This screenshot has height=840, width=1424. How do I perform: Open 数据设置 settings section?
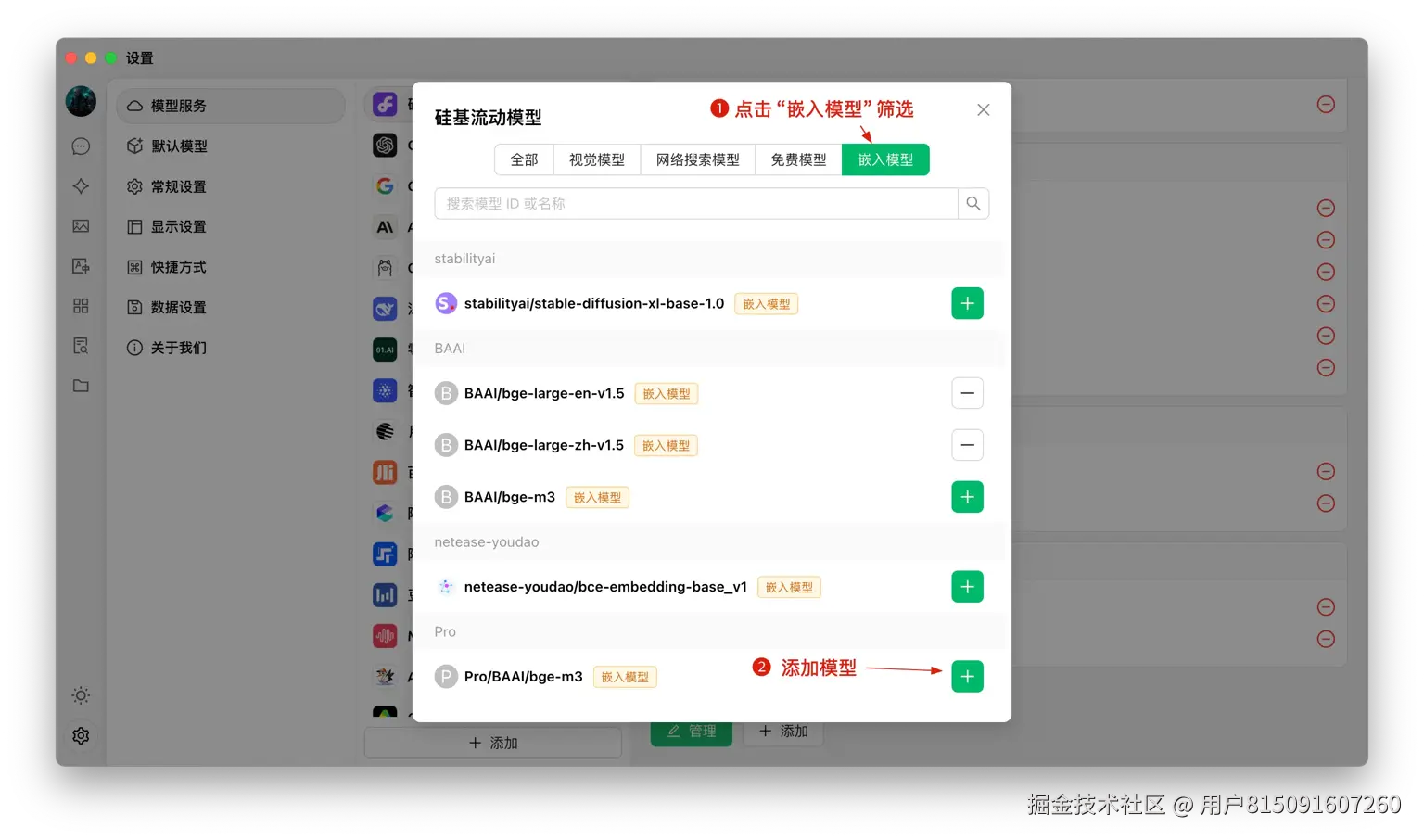(231, 307)
